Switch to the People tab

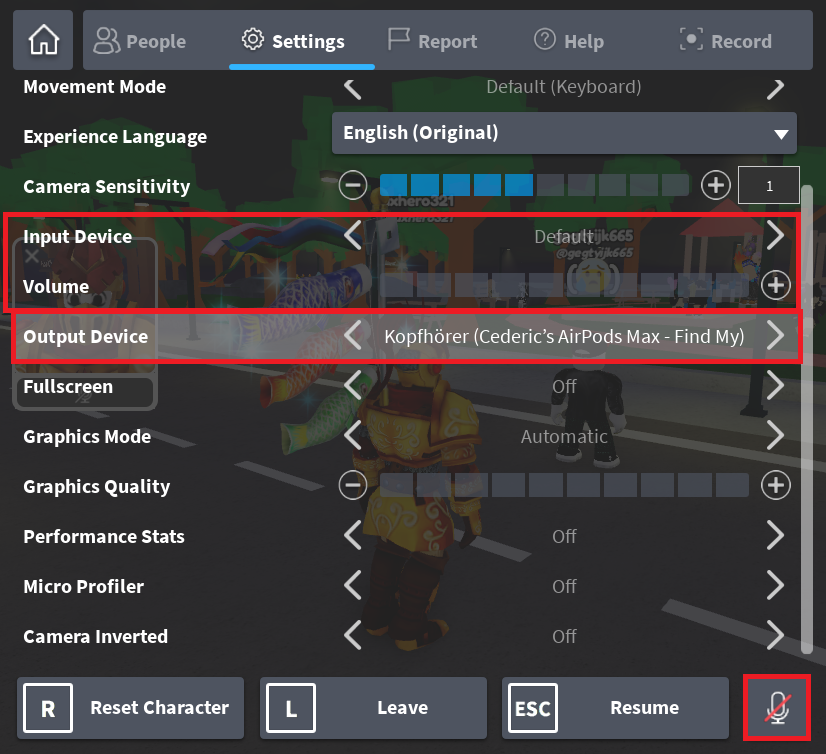click(140, 41)
